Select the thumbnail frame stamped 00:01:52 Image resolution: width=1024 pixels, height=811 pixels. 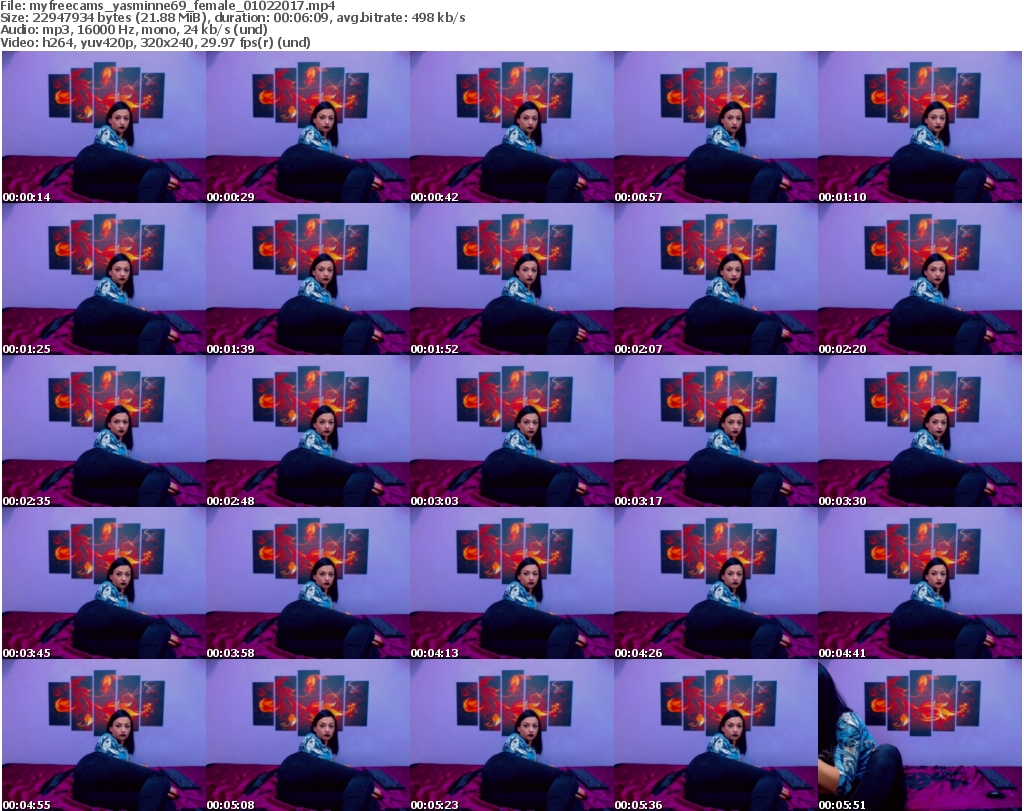point(511,279)
